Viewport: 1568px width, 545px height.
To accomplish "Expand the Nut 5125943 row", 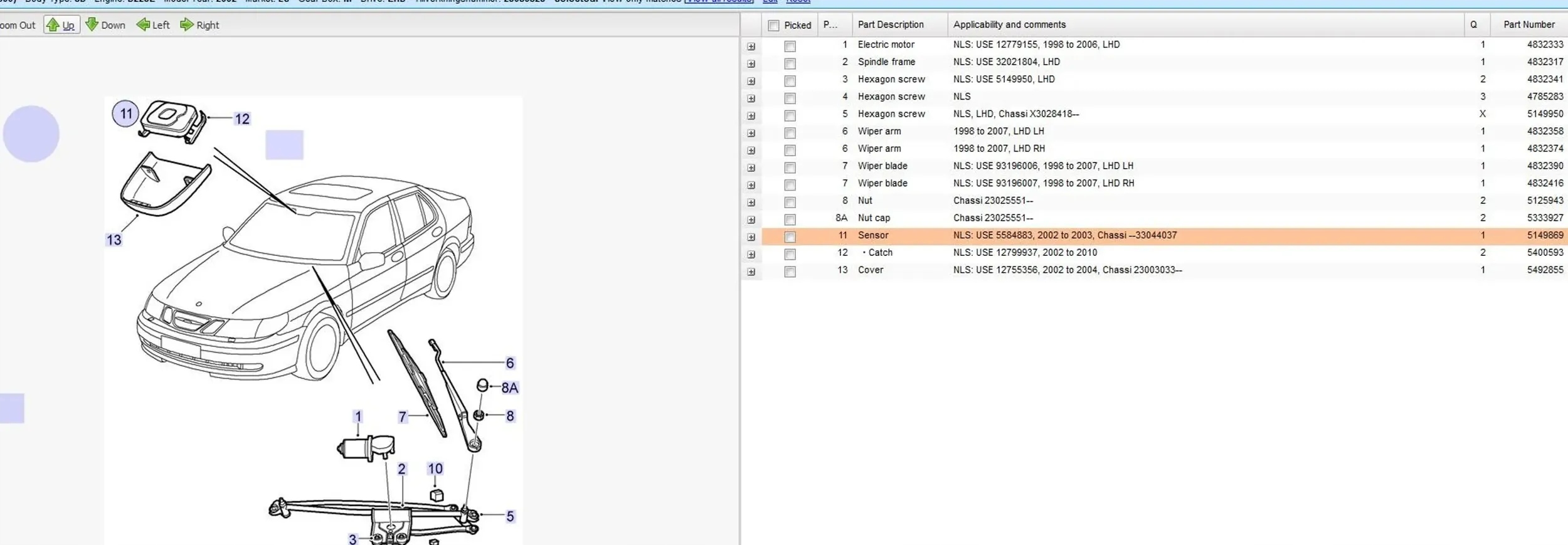I will click(751, 203).
